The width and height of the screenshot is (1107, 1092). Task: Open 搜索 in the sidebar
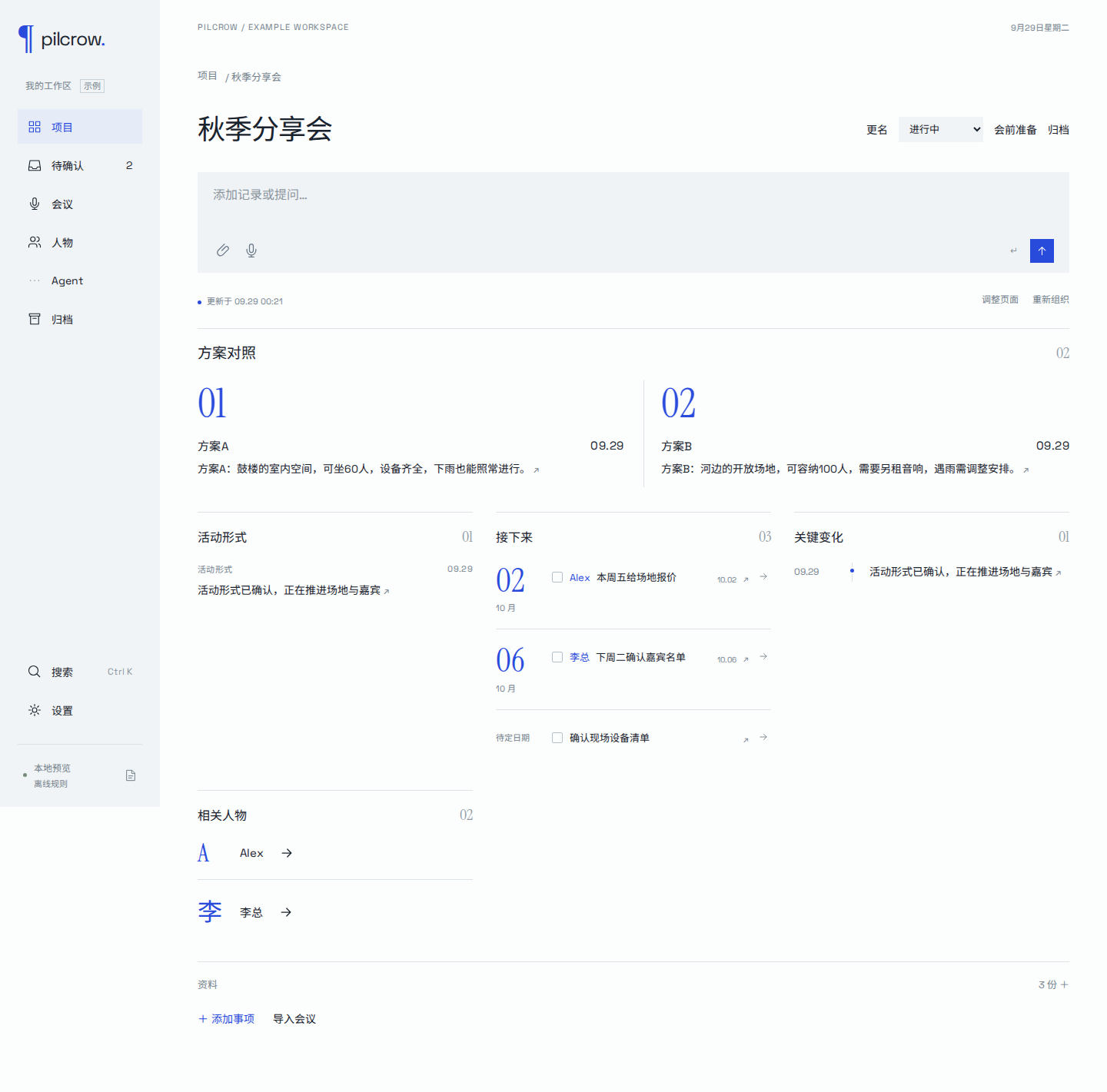[x=80, y=672]
